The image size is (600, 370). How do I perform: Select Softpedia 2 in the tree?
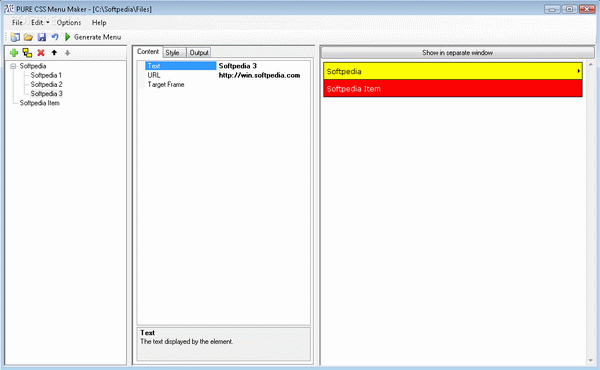[x=46, y=85]
